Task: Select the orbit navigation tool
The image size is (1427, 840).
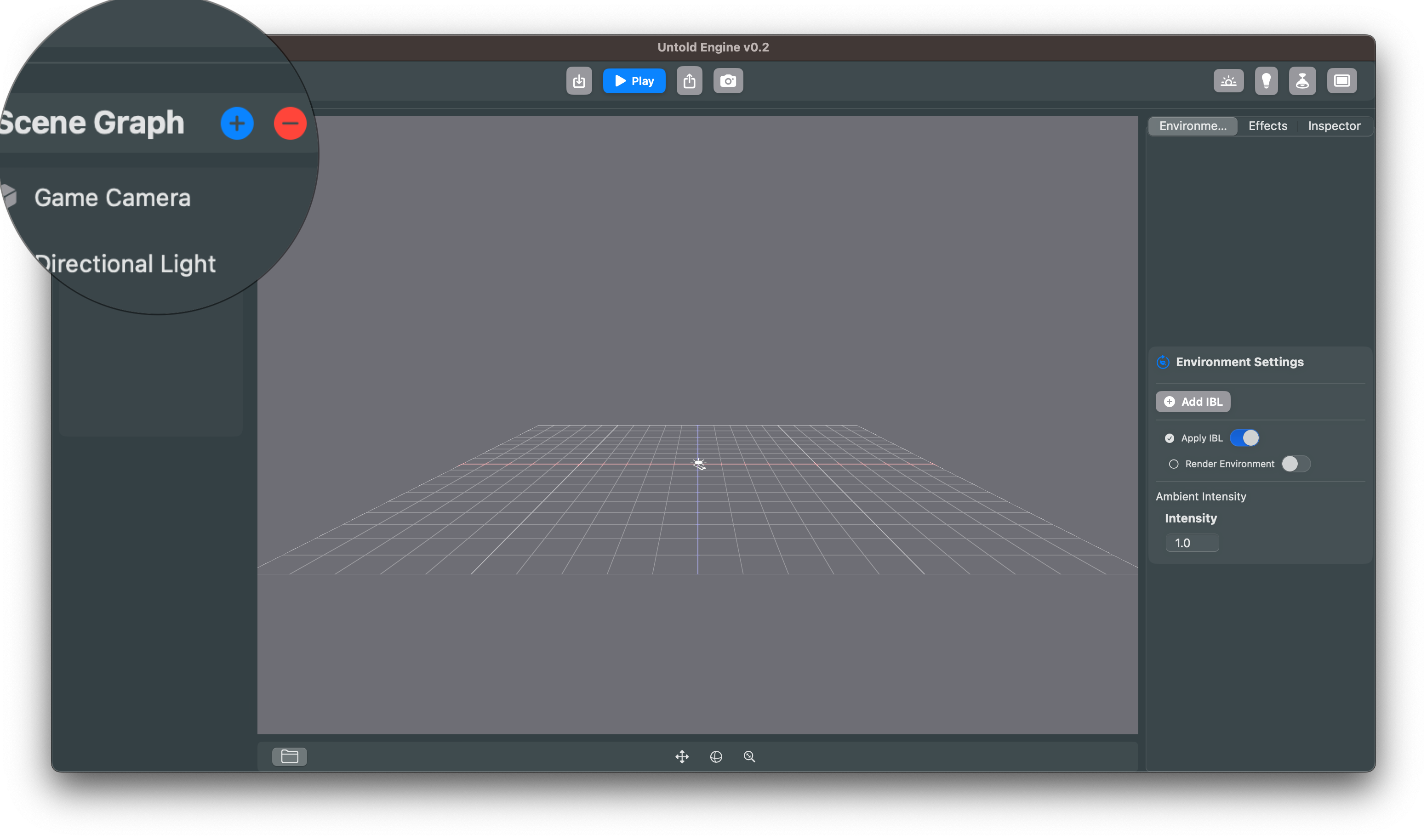Action: click(716, 756)
